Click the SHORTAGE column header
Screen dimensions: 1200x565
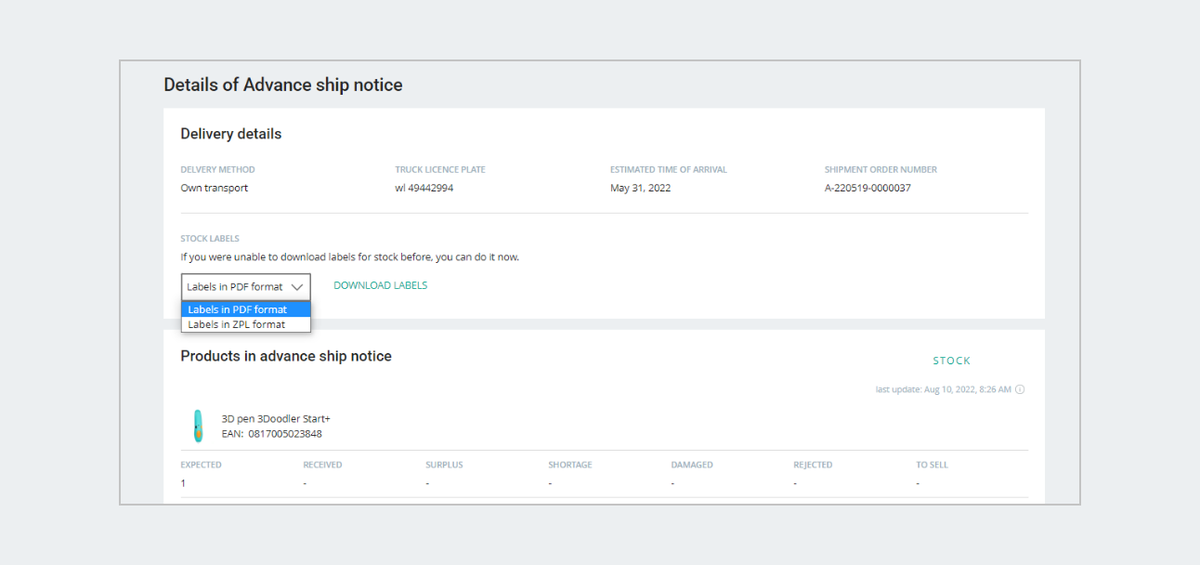[x=570, y=465]
